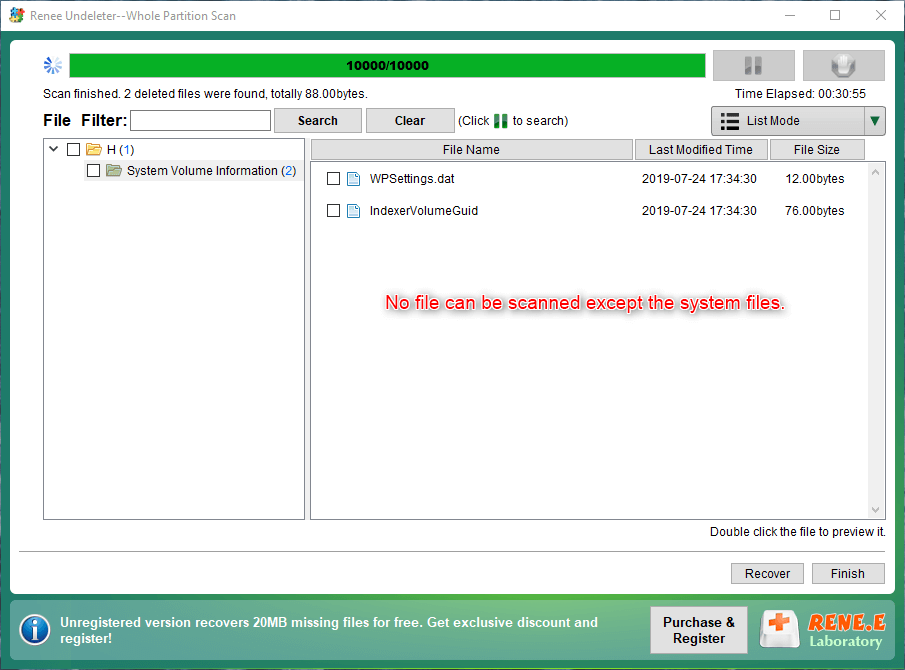Open the List Mode dropdown arrow
905x670 pixels.
(x=875, y=121)
